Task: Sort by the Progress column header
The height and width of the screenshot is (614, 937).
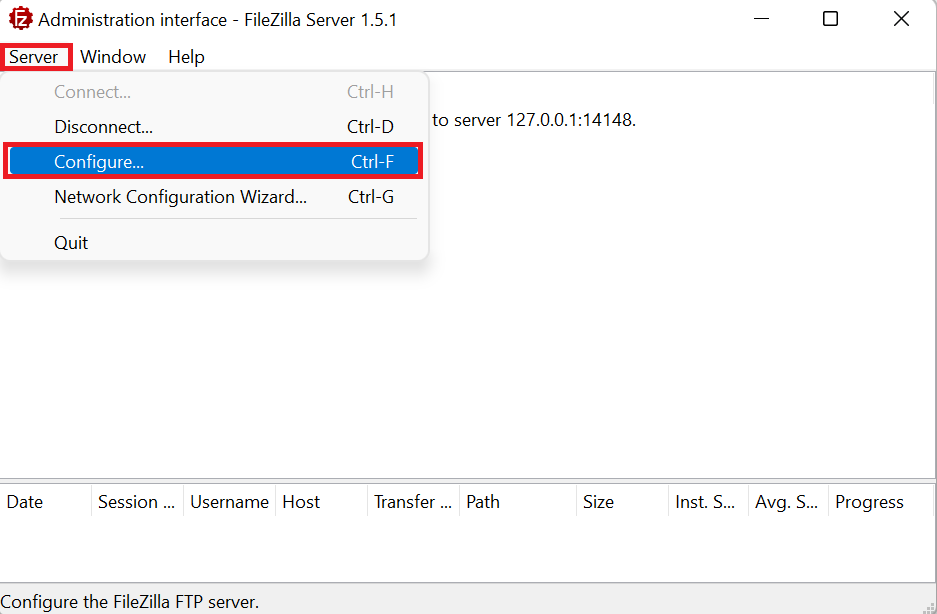Action: click(x=881, y=502)
